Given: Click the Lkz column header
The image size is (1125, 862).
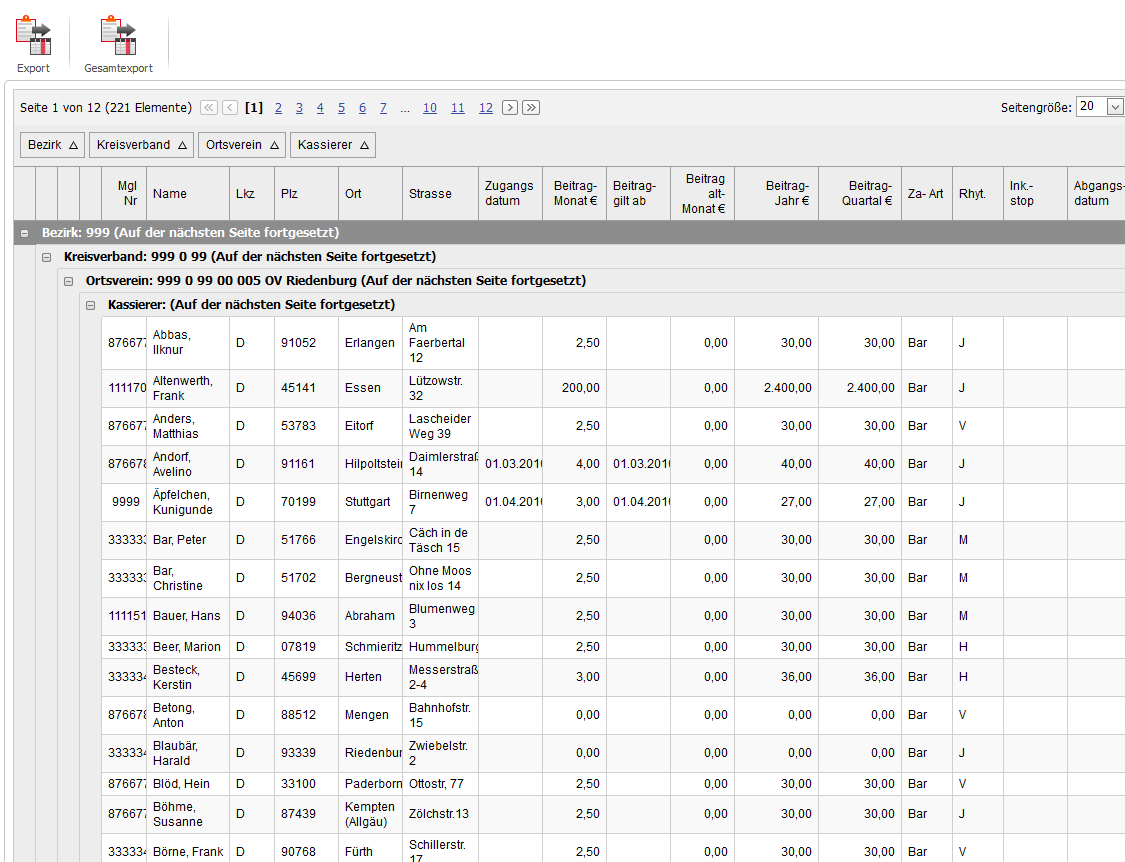Looking at the screenshot, I should [252, 194].
